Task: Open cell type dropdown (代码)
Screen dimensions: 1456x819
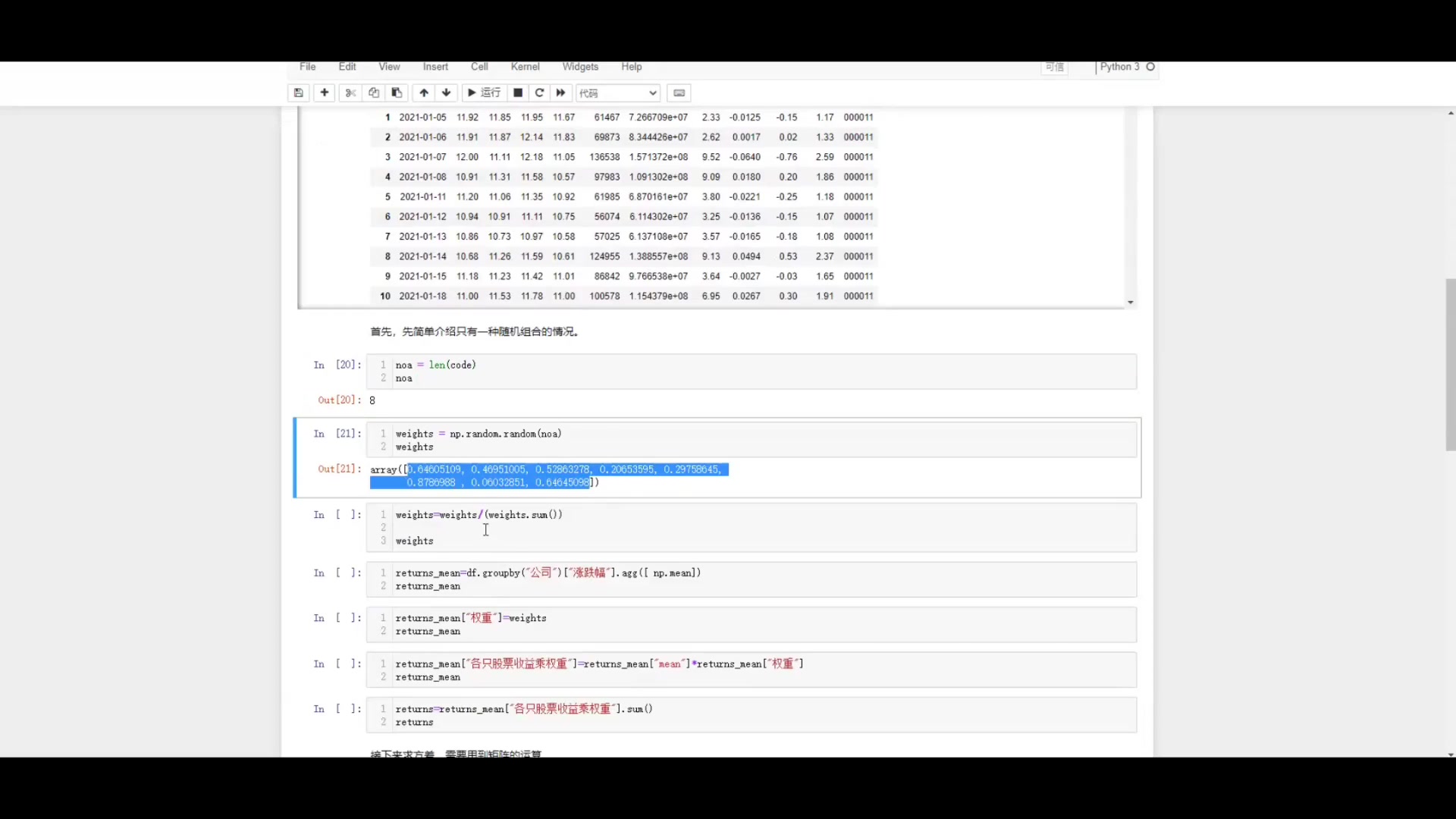Action: (618, 93)
